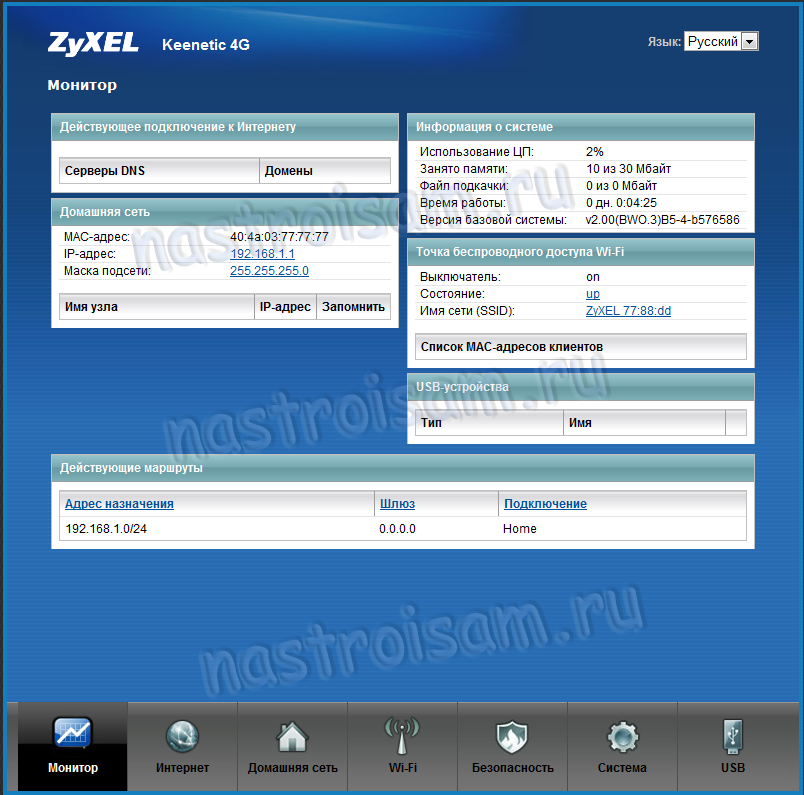Go to Домашняя сеть house icon
This screenshot has height=795, width=804.
(292, 738)
